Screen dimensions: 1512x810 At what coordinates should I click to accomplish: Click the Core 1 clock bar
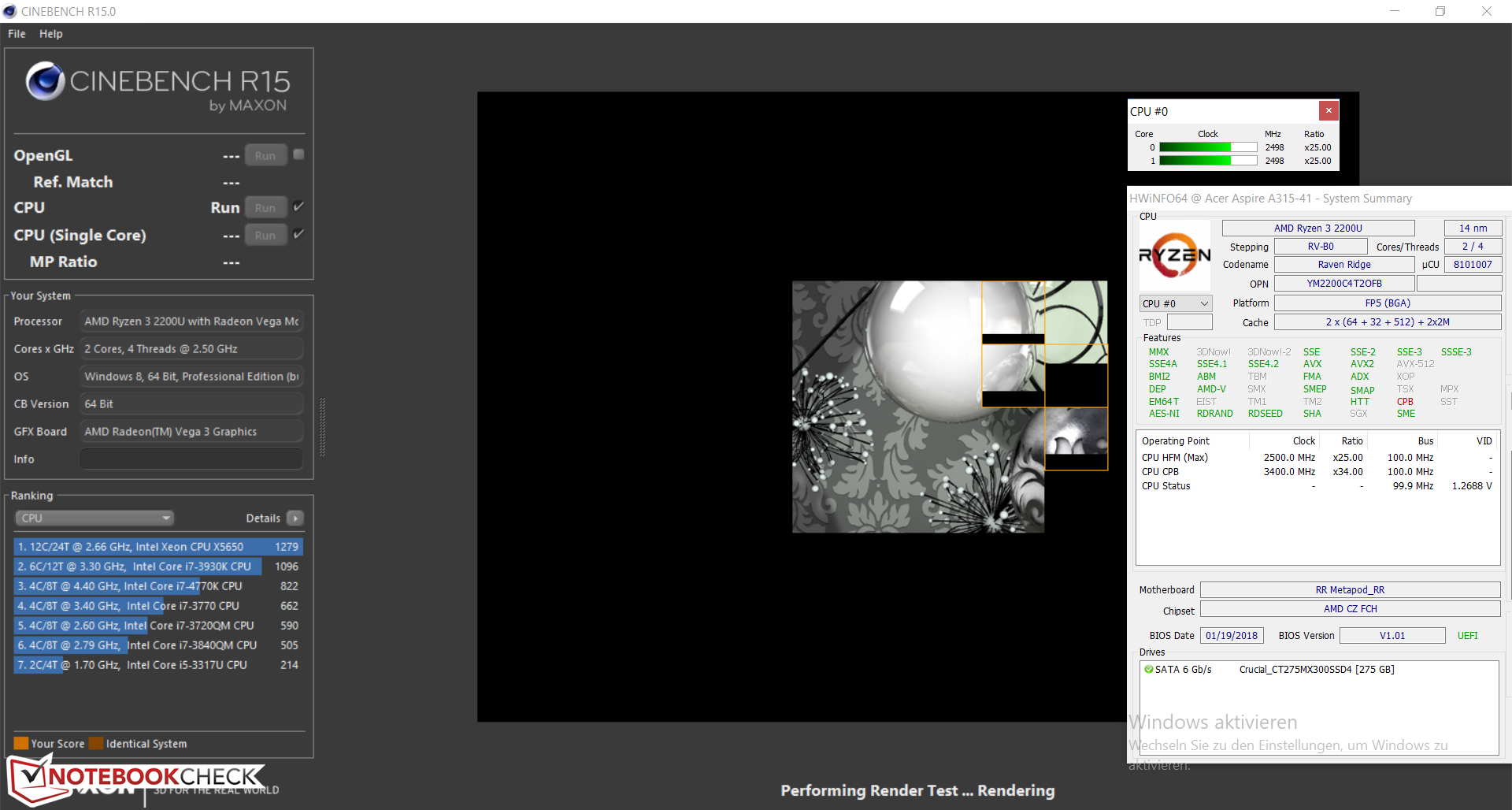1208,161
